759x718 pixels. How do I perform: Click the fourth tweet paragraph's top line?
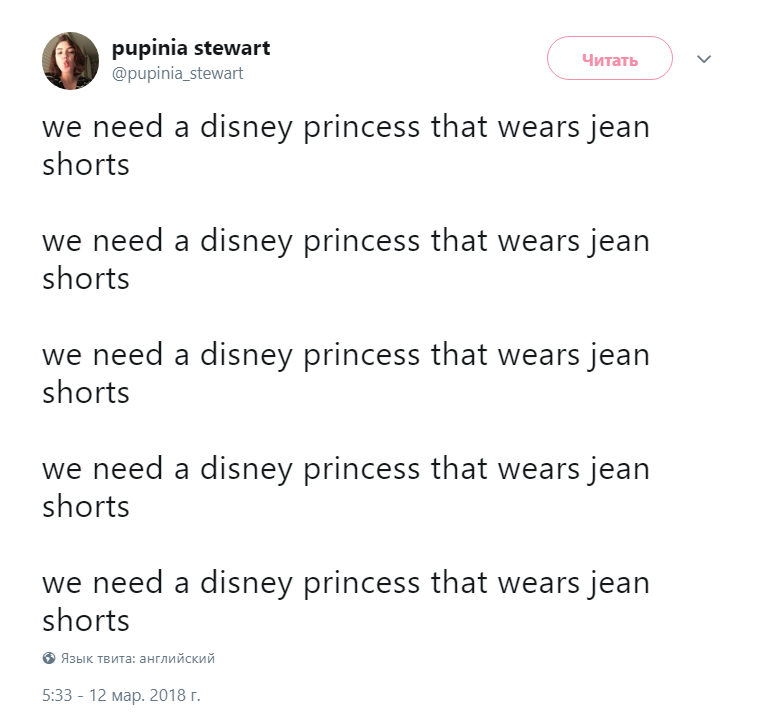[x=346, y=469]
